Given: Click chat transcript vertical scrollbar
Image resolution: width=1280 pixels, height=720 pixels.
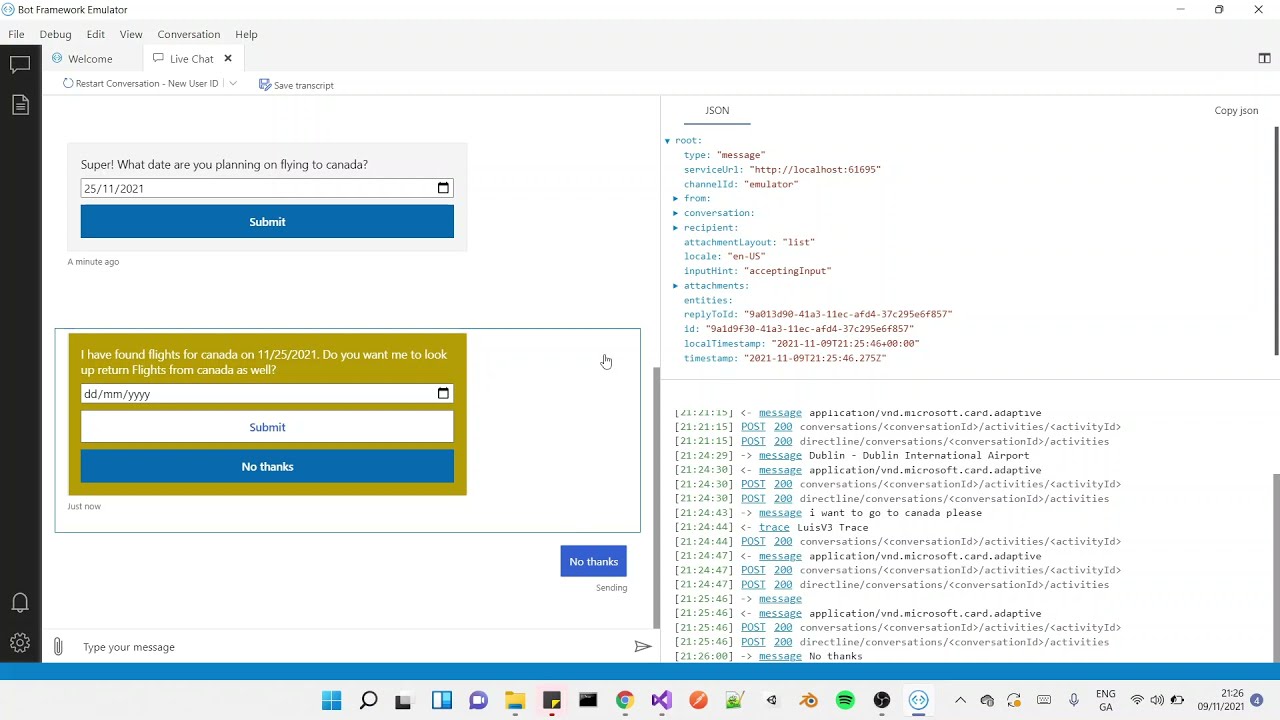Looking at the screenshot, I should point(656,498).
